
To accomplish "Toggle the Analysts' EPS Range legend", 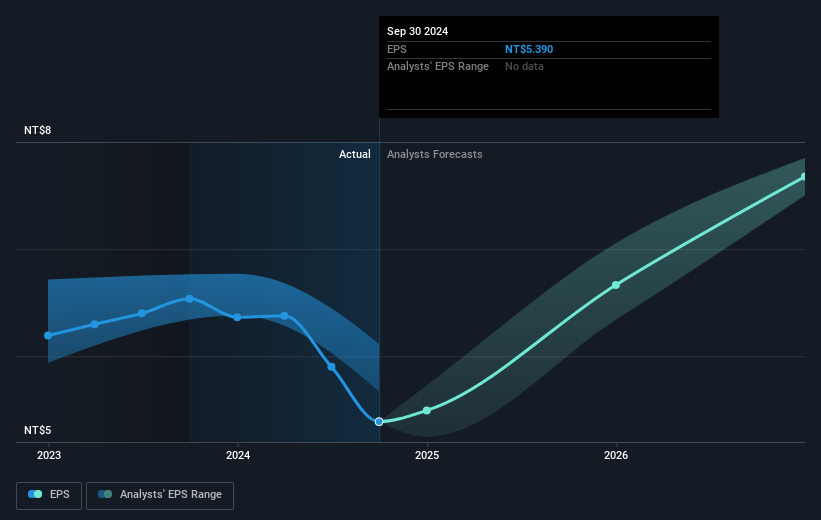I will point(160,495).
